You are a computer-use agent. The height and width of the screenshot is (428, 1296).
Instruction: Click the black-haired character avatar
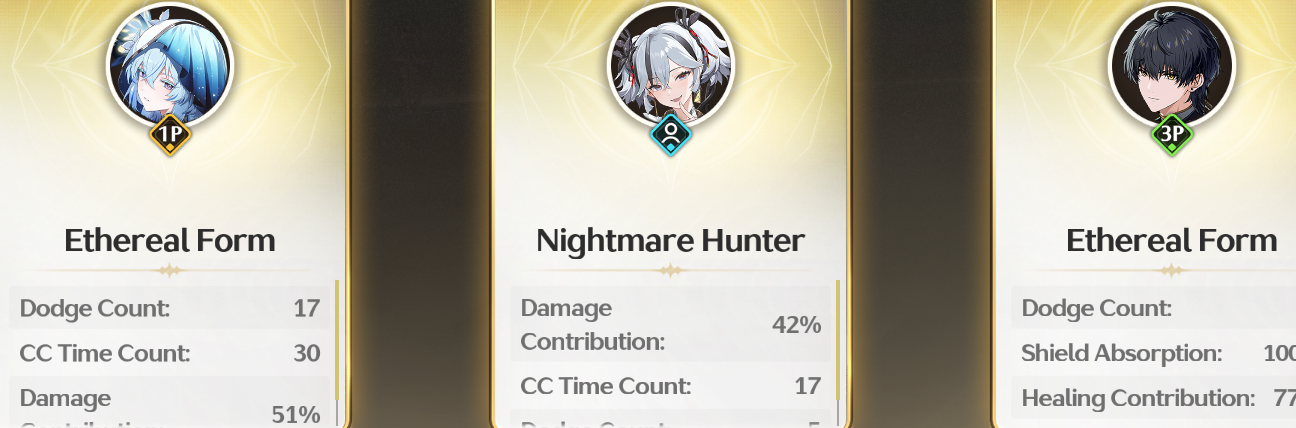click(1172, 65)
